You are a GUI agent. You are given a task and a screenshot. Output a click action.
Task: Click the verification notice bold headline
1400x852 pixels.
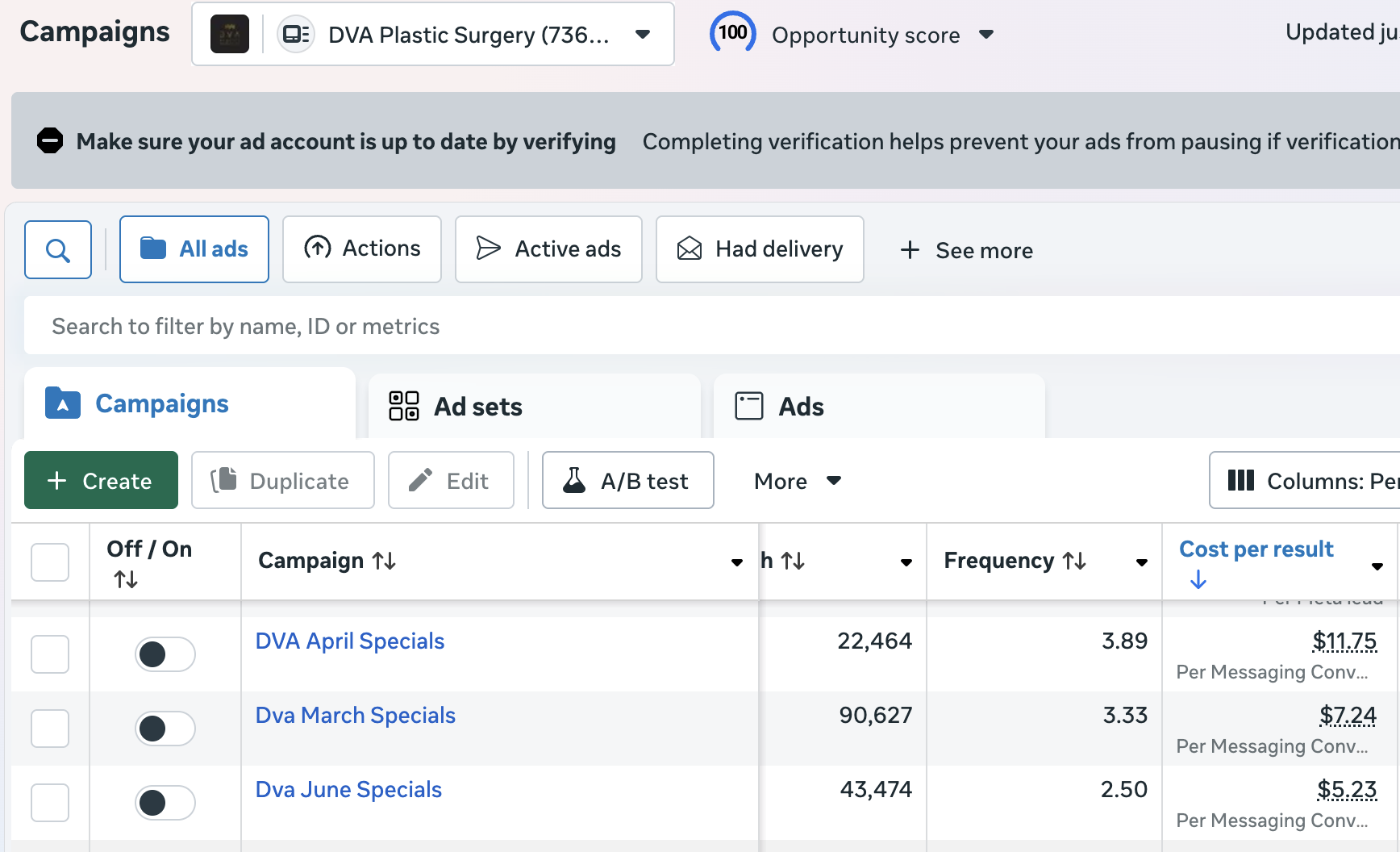point(346,141)
